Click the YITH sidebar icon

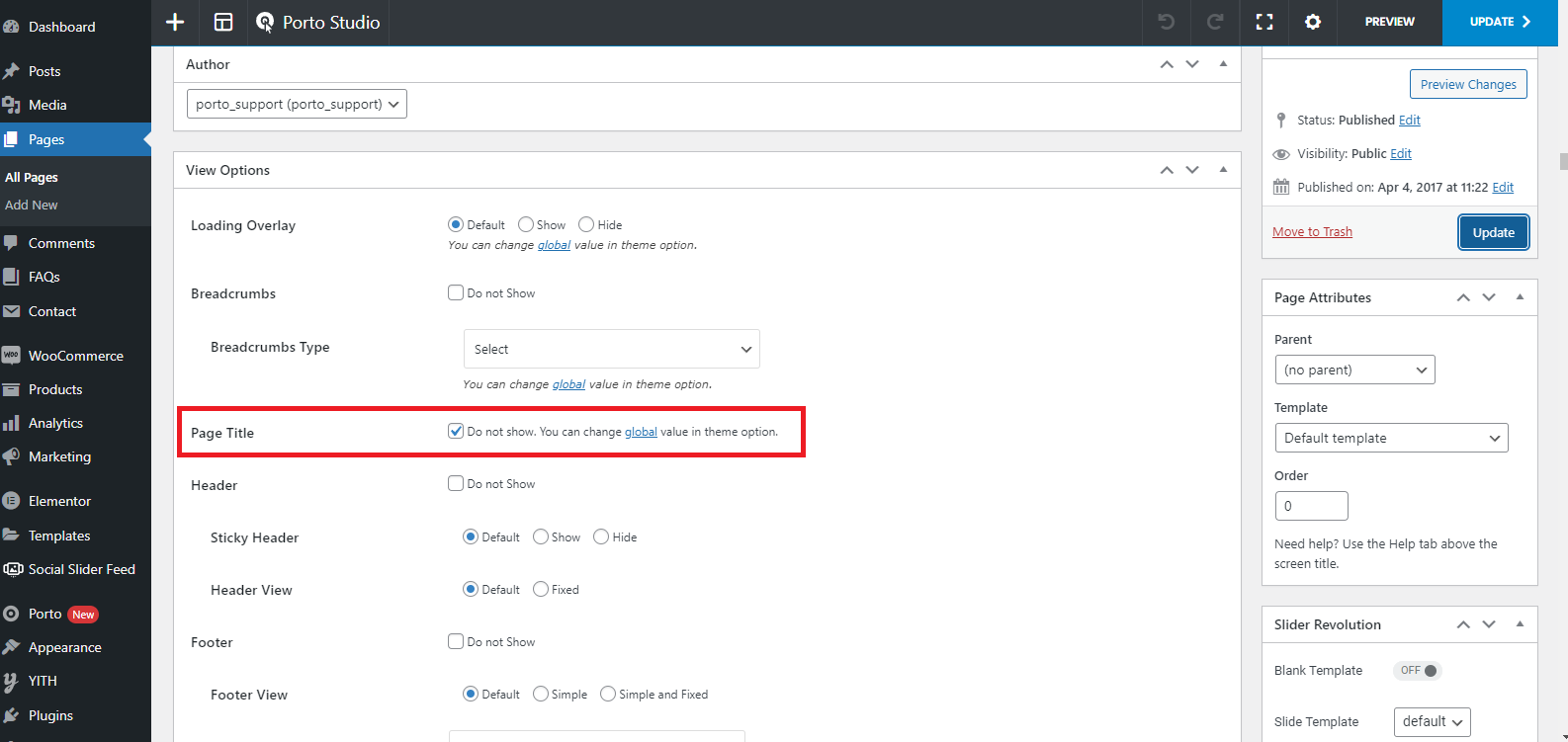[x=11, y=681]
